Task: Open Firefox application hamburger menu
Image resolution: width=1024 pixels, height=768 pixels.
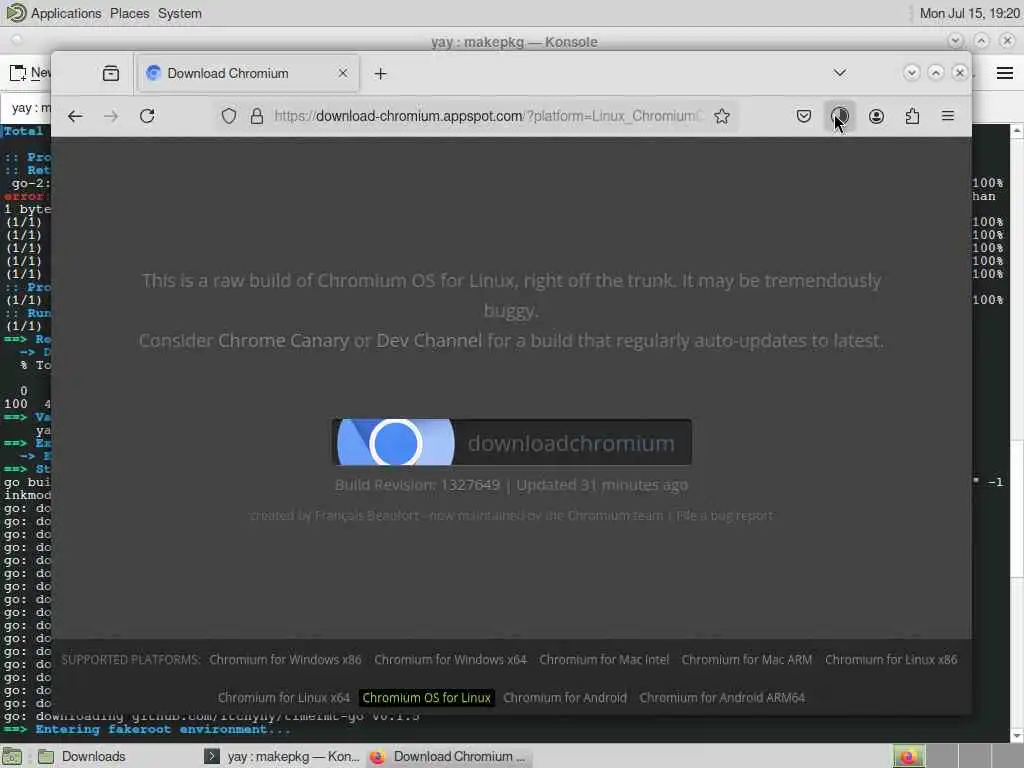Action: click(948, 116)
